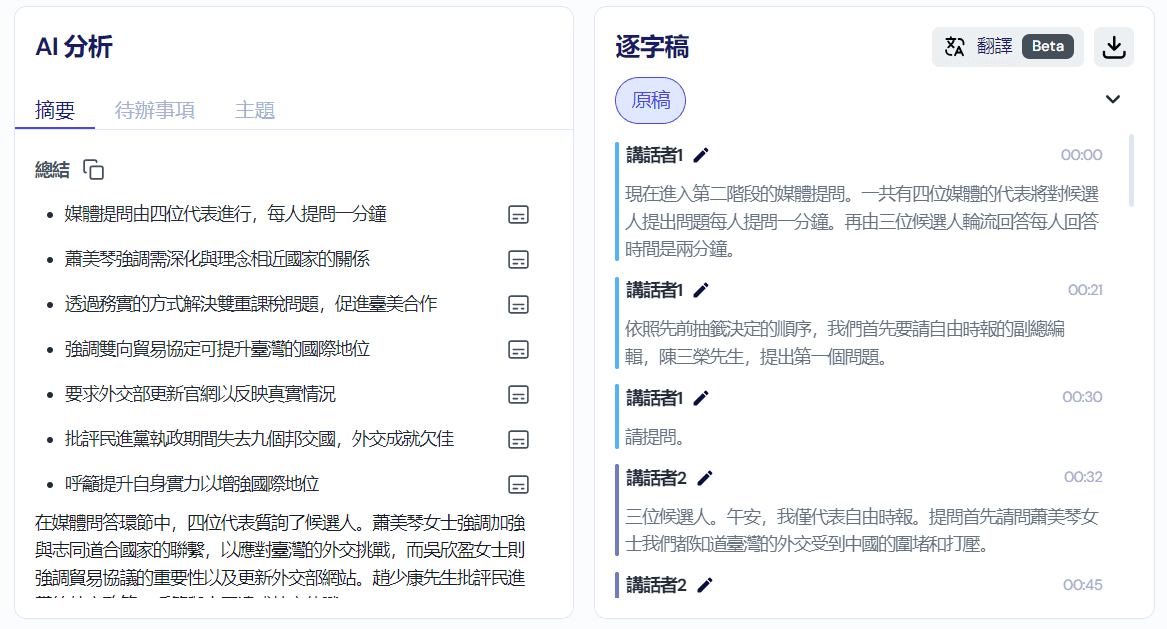Click pencil icon for 講話者1 at 00:21

pyautogui.click(x=701, y=290)
